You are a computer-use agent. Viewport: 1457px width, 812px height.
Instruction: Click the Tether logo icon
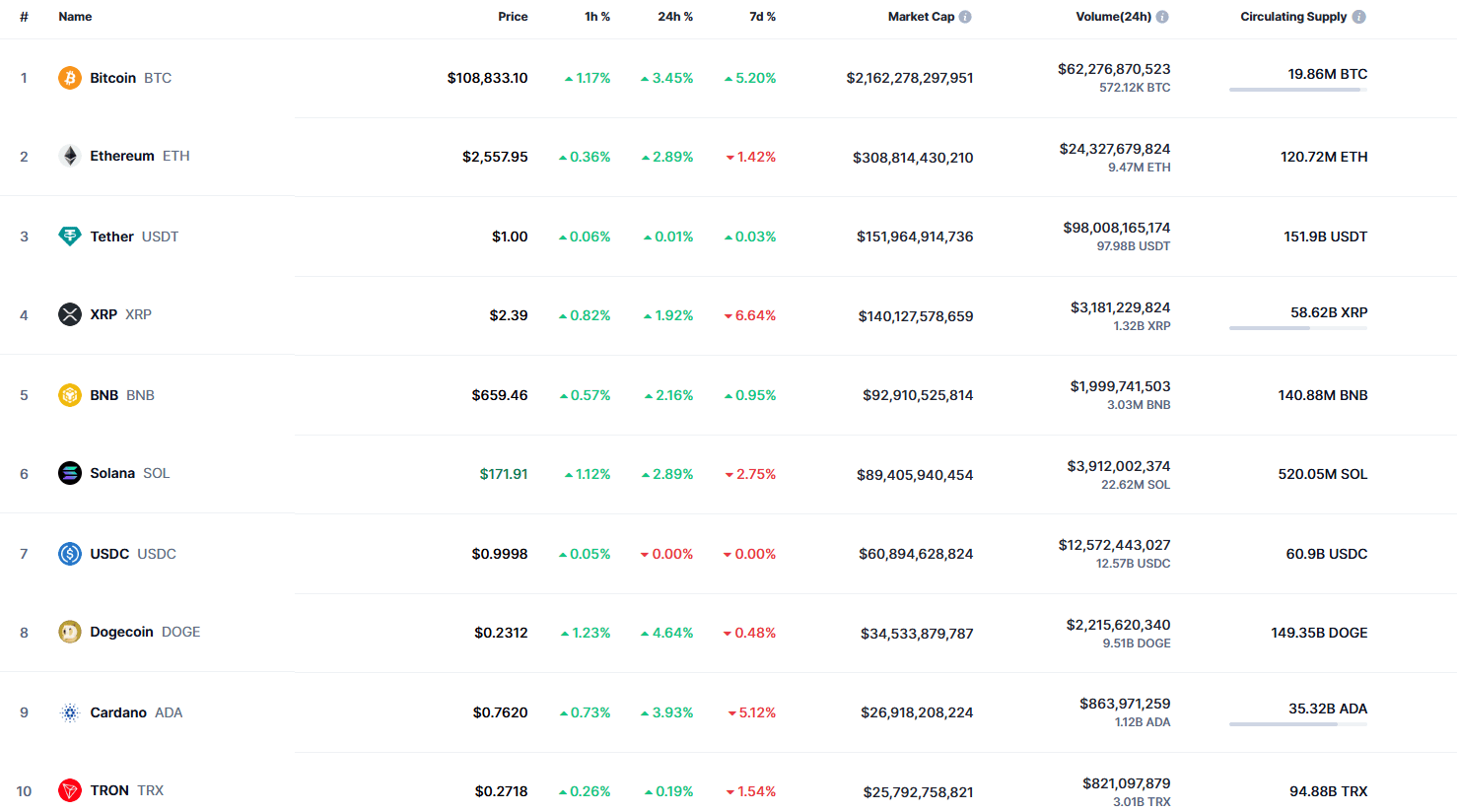(69, 237)
